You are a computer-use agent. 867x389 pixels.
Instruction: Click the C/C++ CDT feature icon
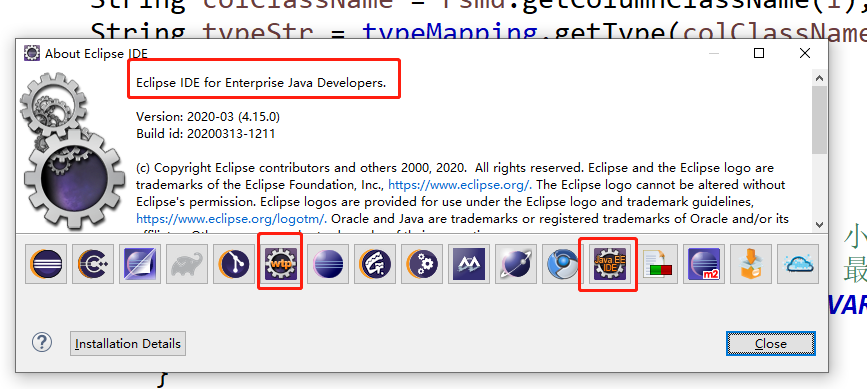[93, 264]
